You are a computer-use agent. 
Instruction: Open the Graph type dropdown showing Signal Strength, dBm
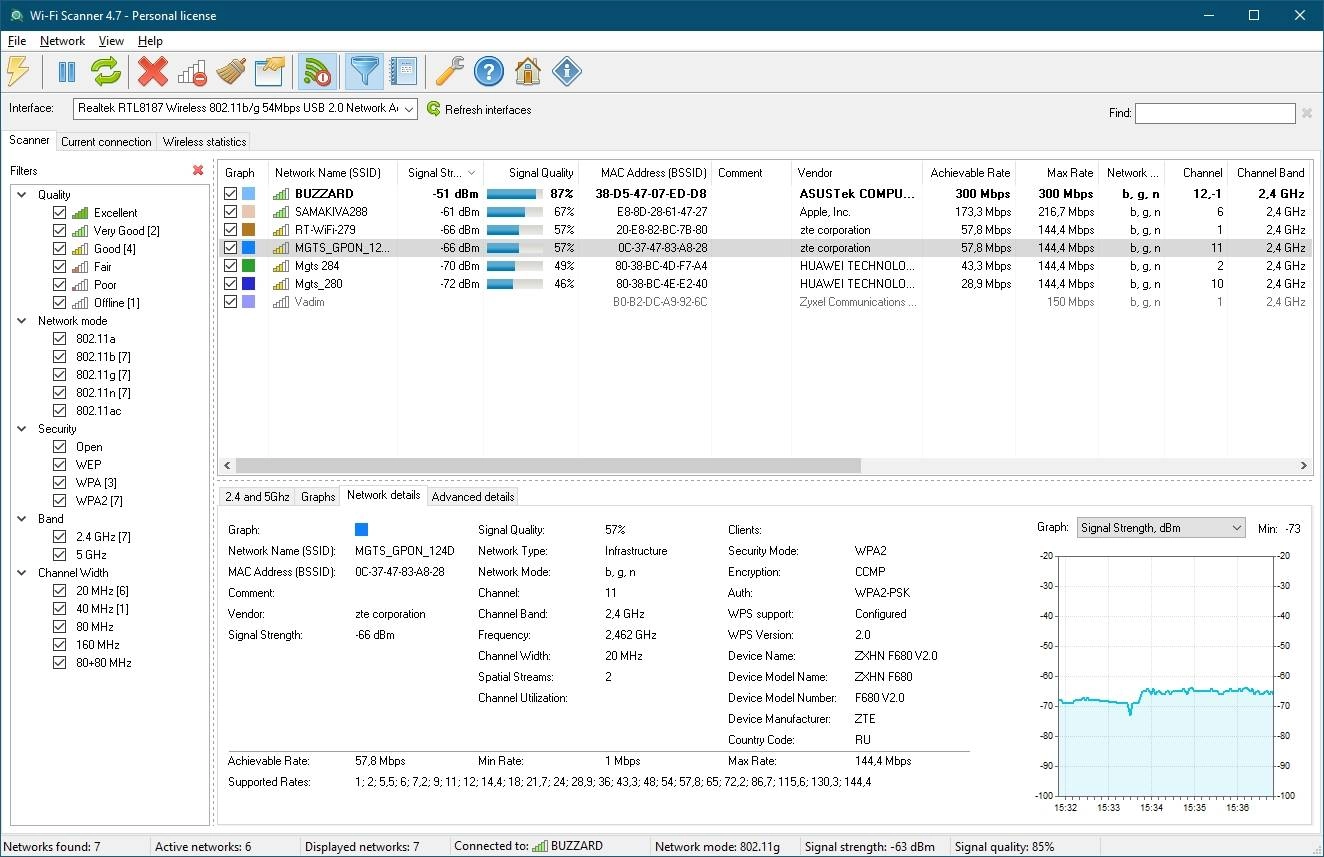tap(1161, 528)
